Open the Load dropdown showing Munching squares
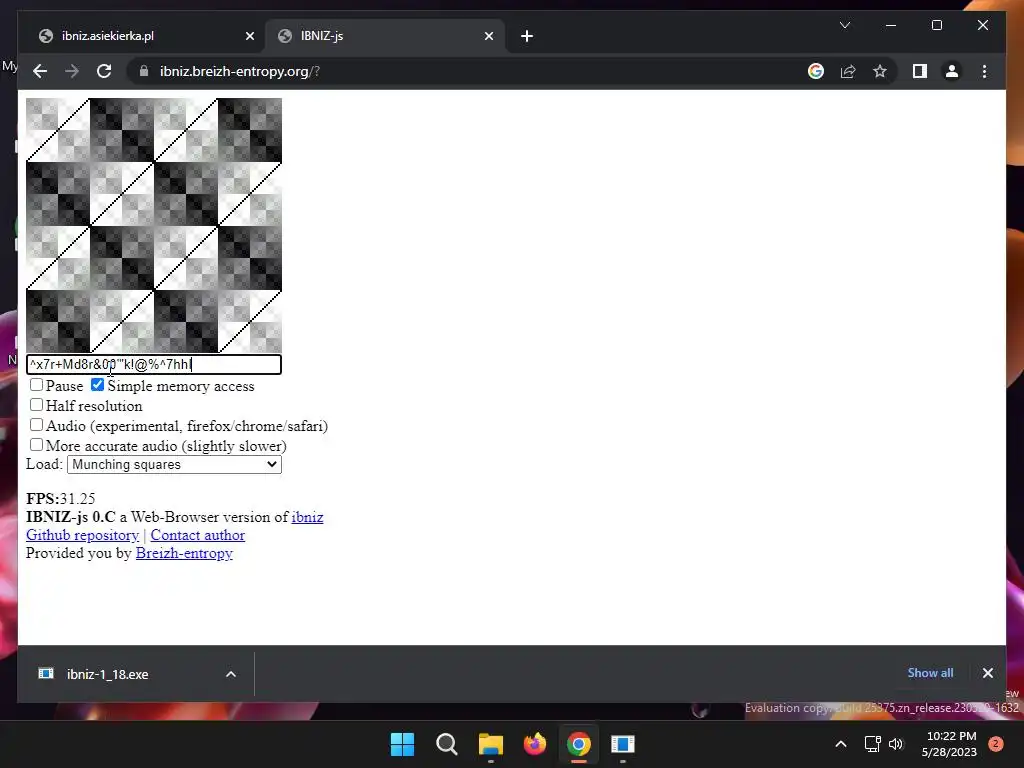1024x768 pixels. [174, 464]
